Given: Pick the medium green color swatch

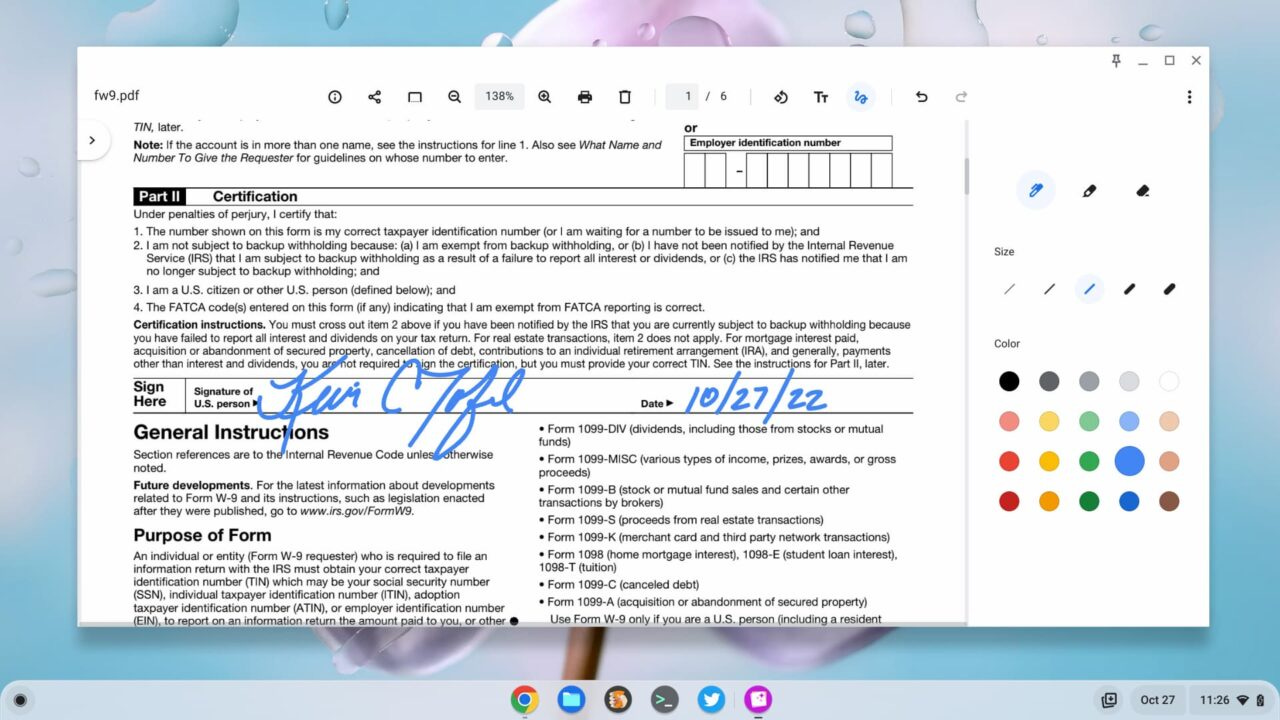Looking at the screenshot, I should tap(1089, 461).
